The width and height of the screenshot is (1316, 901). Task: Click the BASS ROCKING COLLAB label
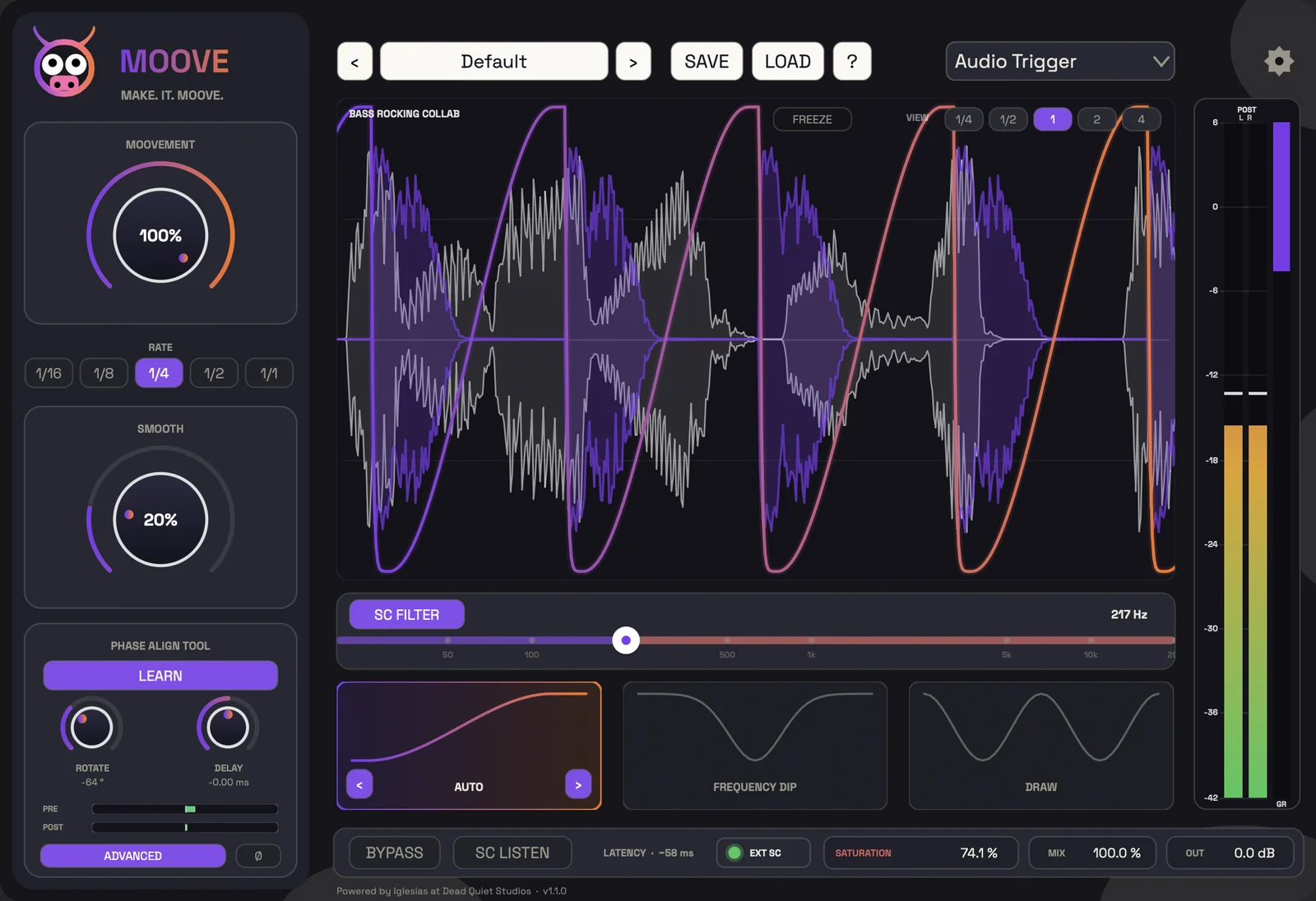tap(404, 113)
